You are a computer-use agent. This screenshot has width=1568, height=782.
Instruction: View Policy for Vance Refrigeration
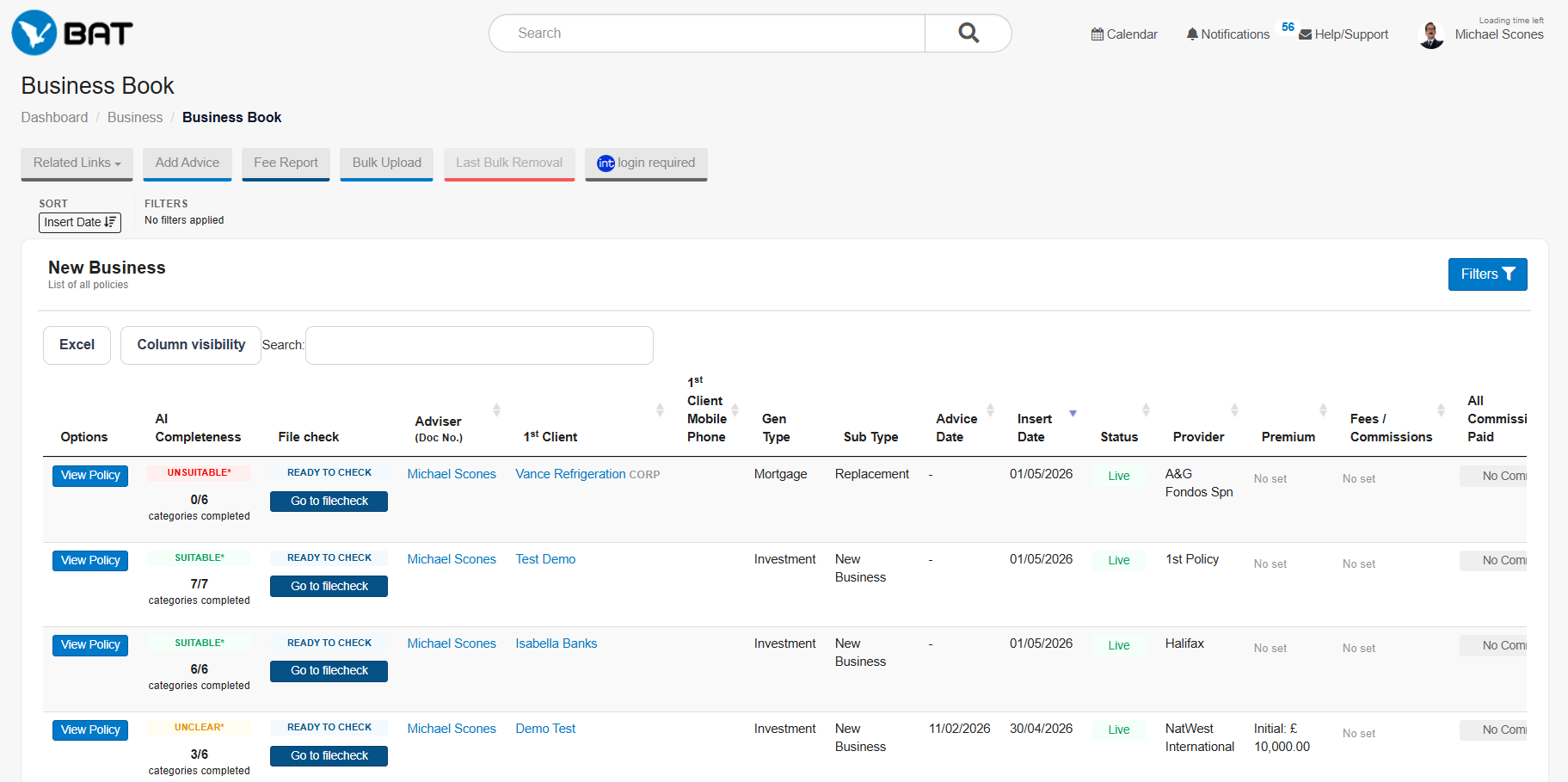coord(90,476)
